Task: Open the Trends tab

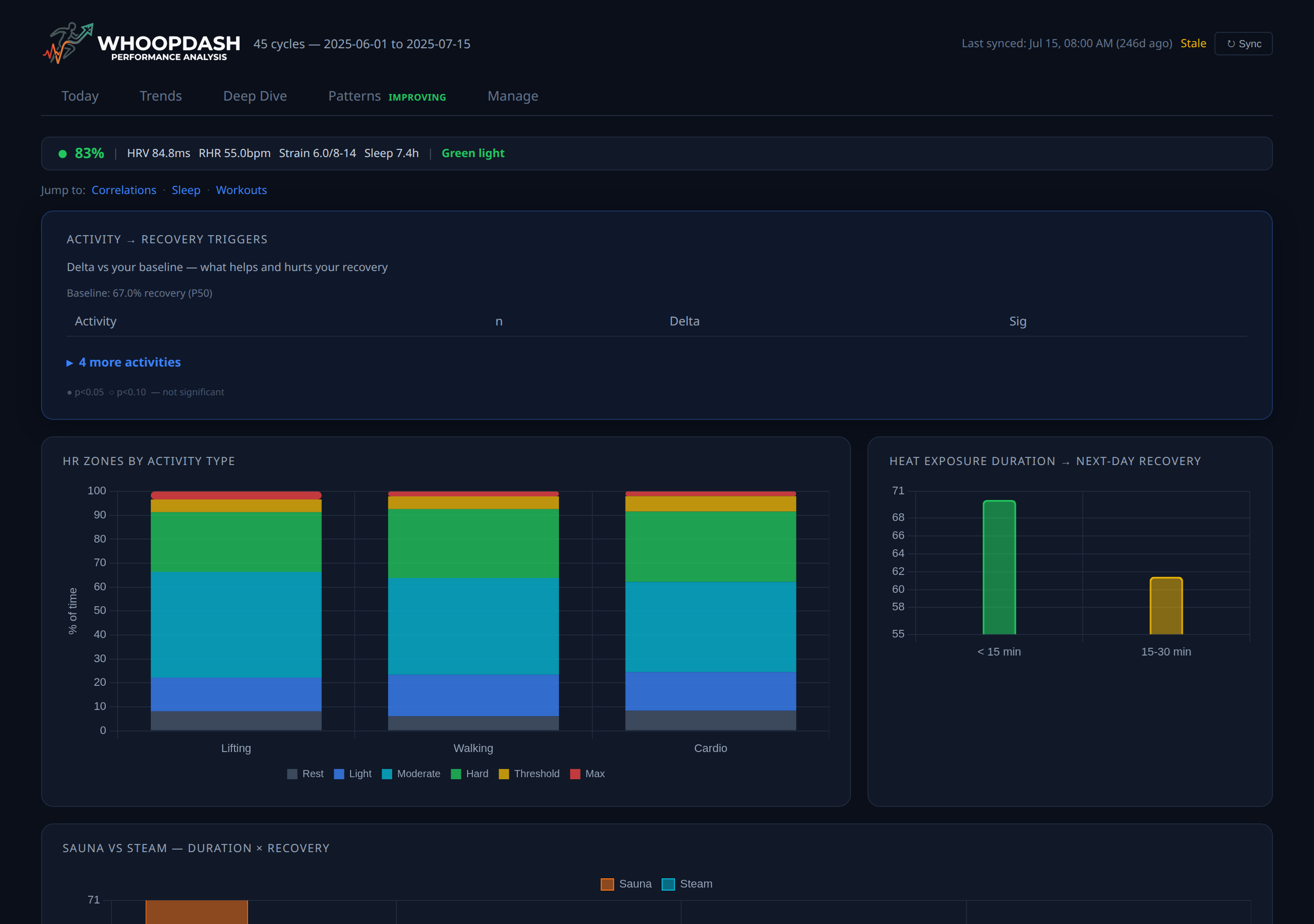Action: coord(161,95)
